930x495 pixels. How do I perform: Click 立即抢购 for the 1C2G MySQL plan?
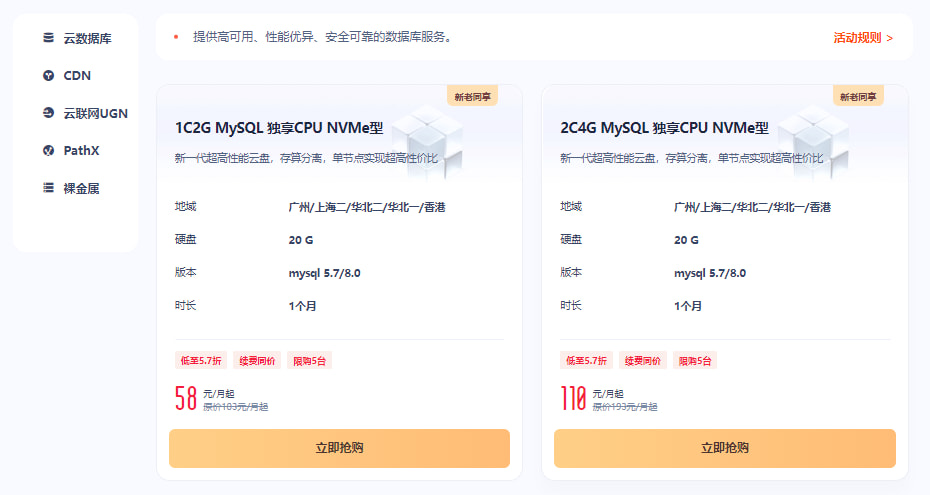339,448
